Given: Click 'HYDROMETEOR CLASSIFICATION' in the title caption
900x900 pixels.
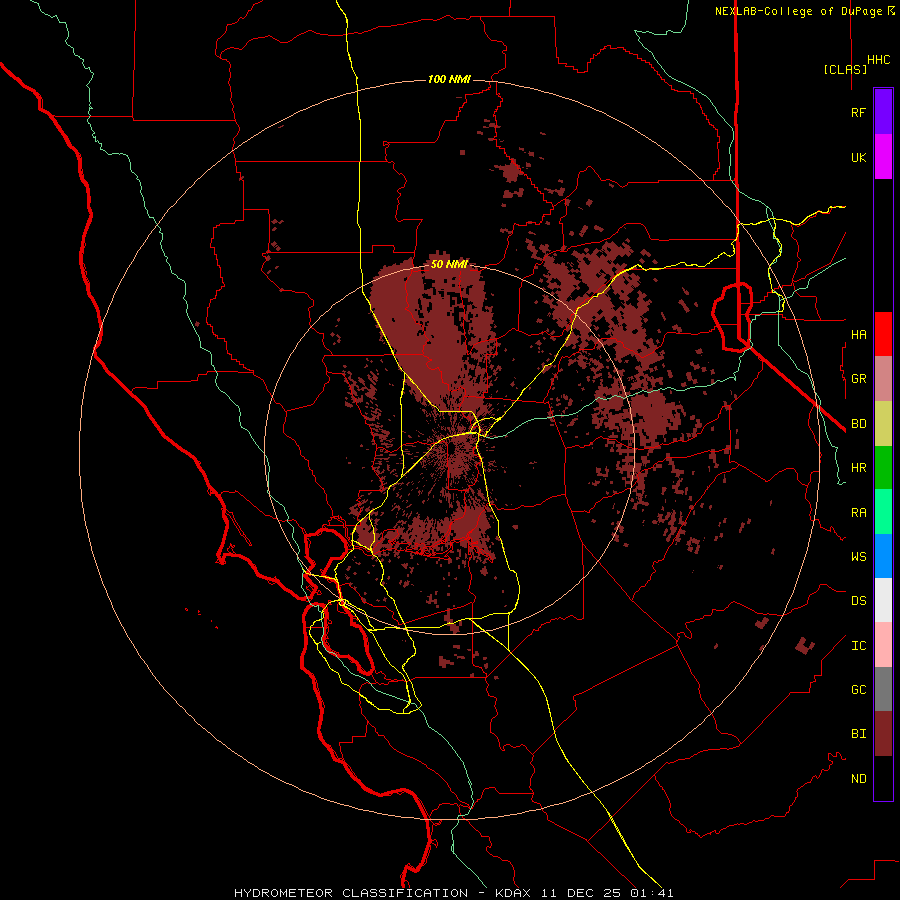Looking at the screenshot, I should point(351,893).
